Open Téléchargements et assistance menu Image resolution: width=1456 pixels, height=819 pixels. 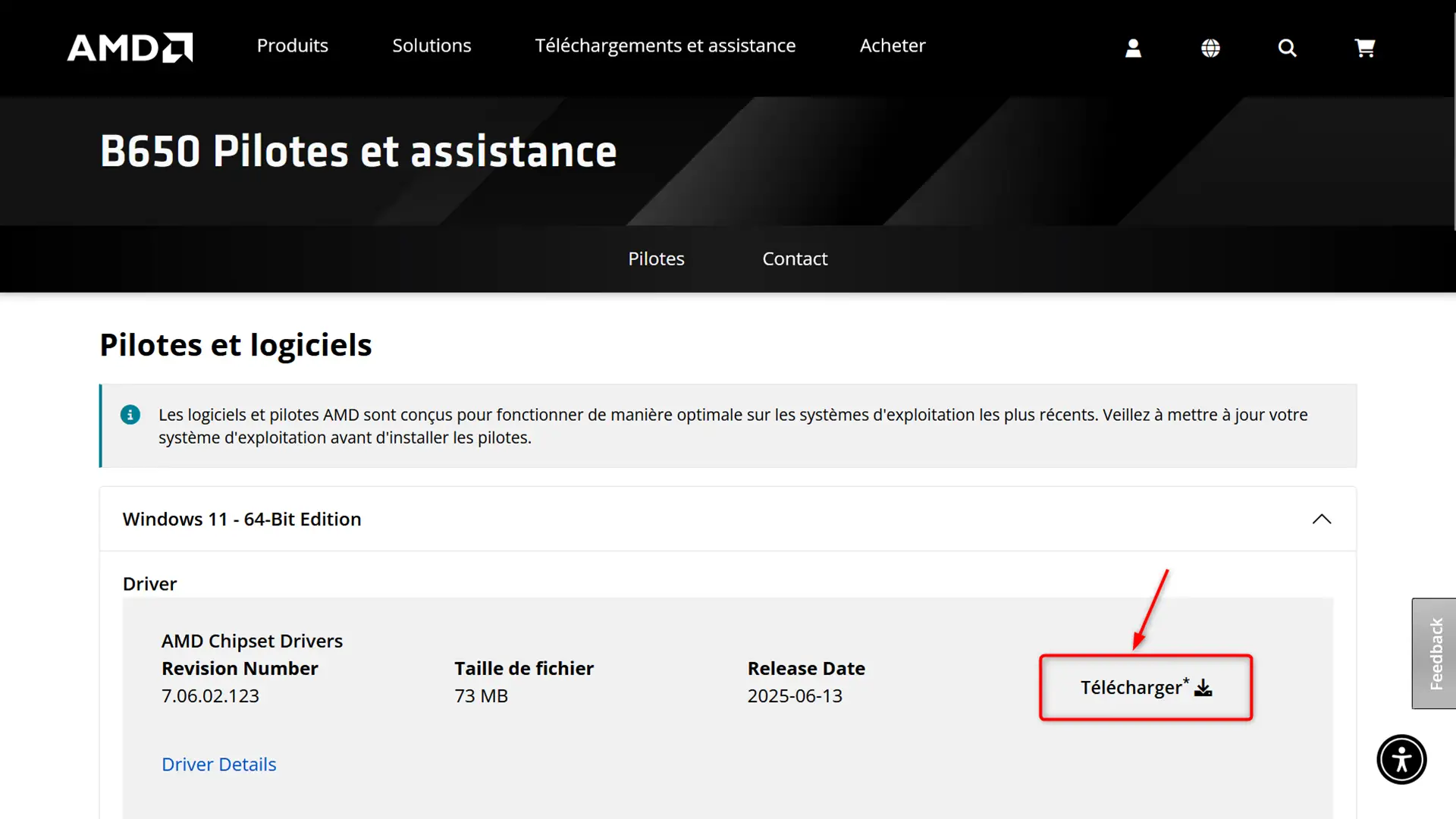tap(665, 45)
